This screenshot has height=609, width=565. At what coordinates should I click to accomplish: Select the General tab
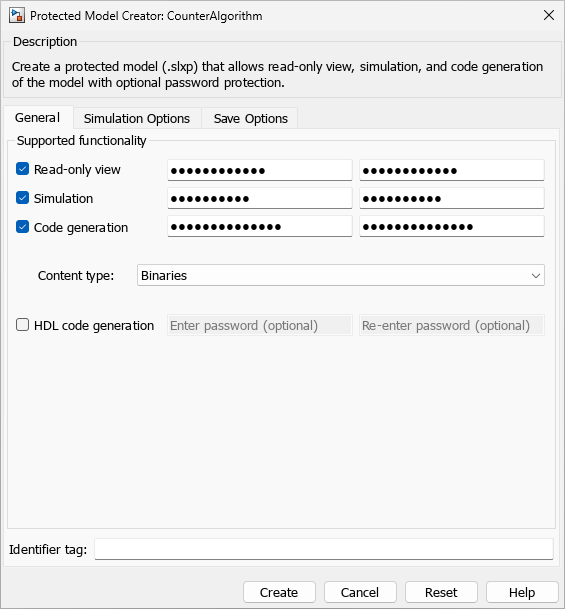coord(37,117)
